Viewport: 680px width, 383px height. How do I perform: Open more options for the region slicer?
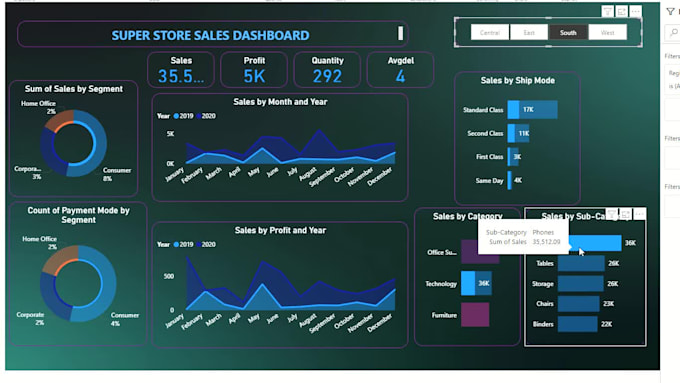pos(635,12)
